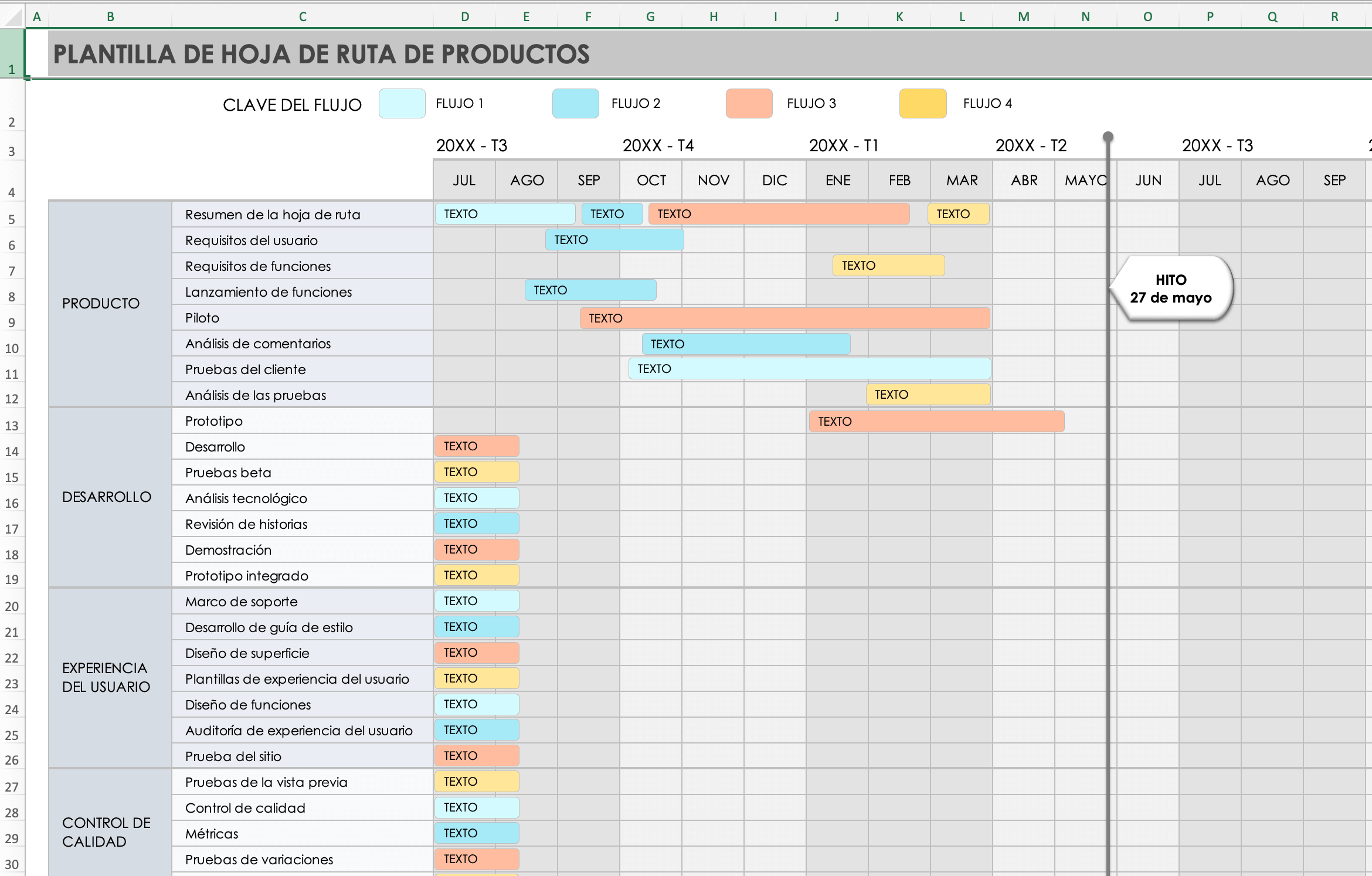This screenshot has height=876, width=1372.
Task: Select the Prototipo salmon TEXTO bar
Action: pos(936,422)
